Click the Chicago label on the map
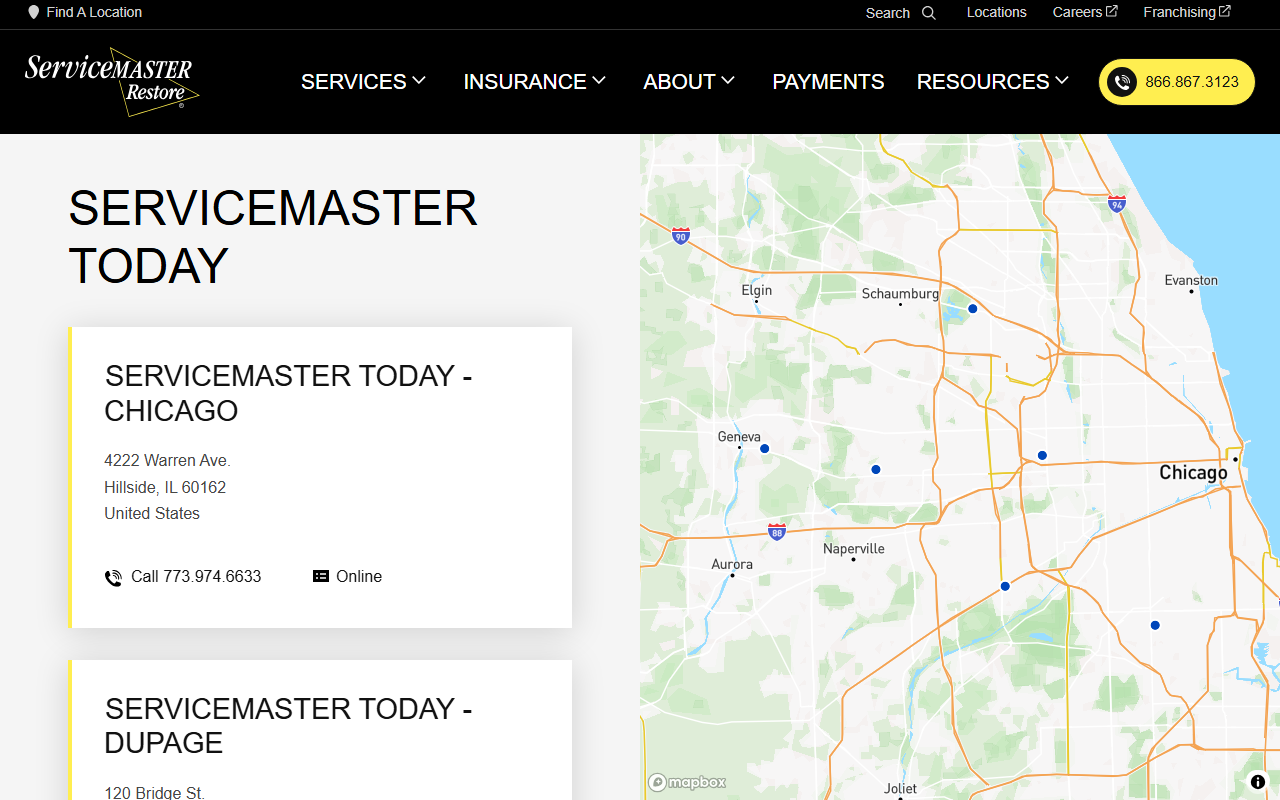This screenshot has height=800, width=1280. [x=1193, y=472]
